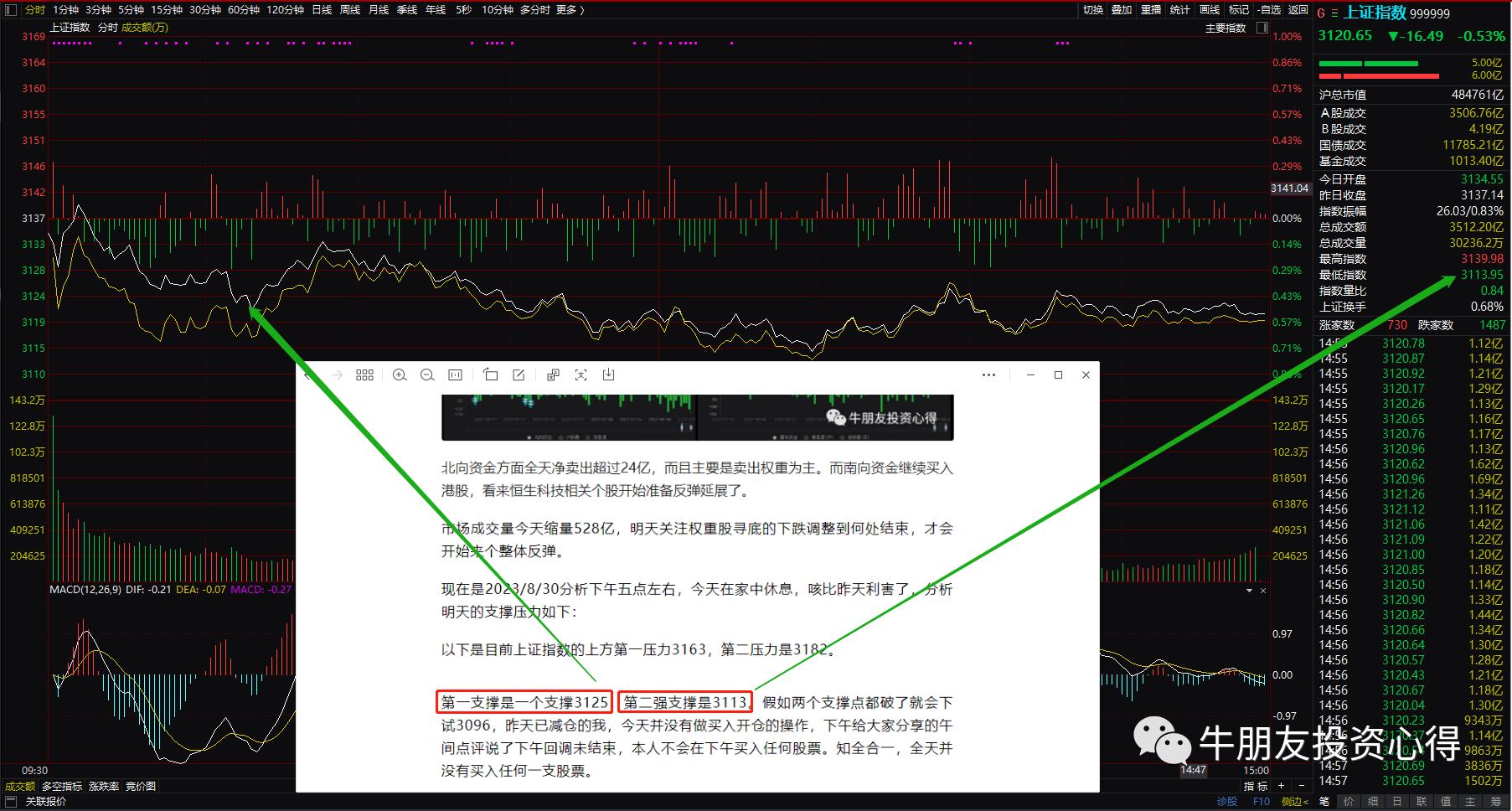1512x811 pixels.
Task: Click the download icon to save the document
Action: [609, 375]
